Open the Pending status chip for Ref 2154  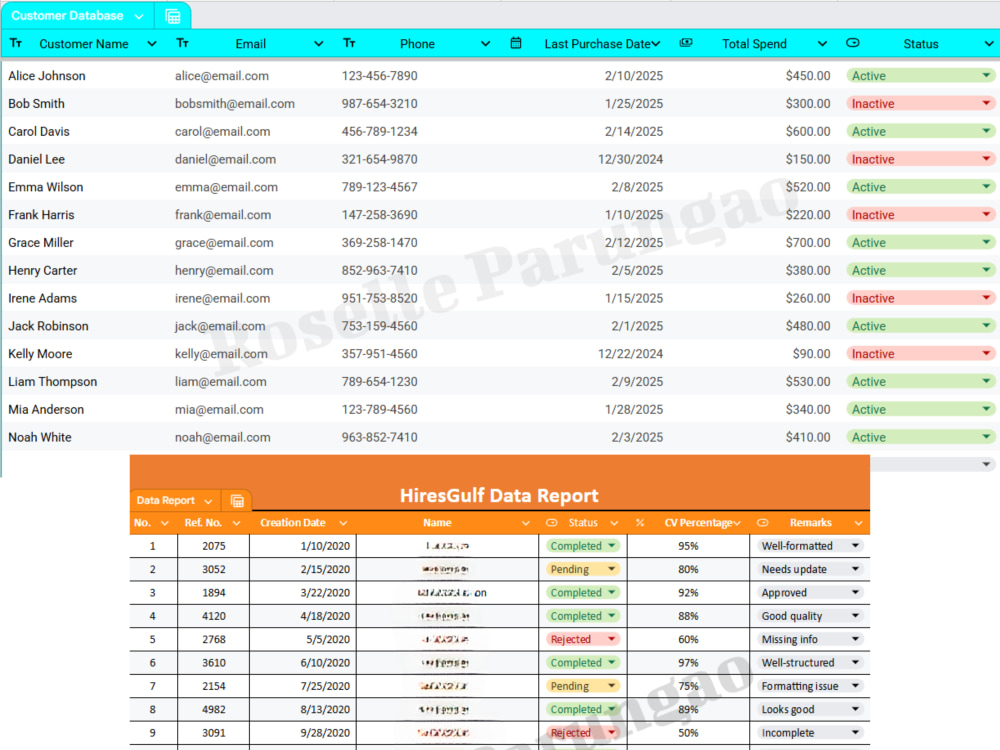pos(582,686)
